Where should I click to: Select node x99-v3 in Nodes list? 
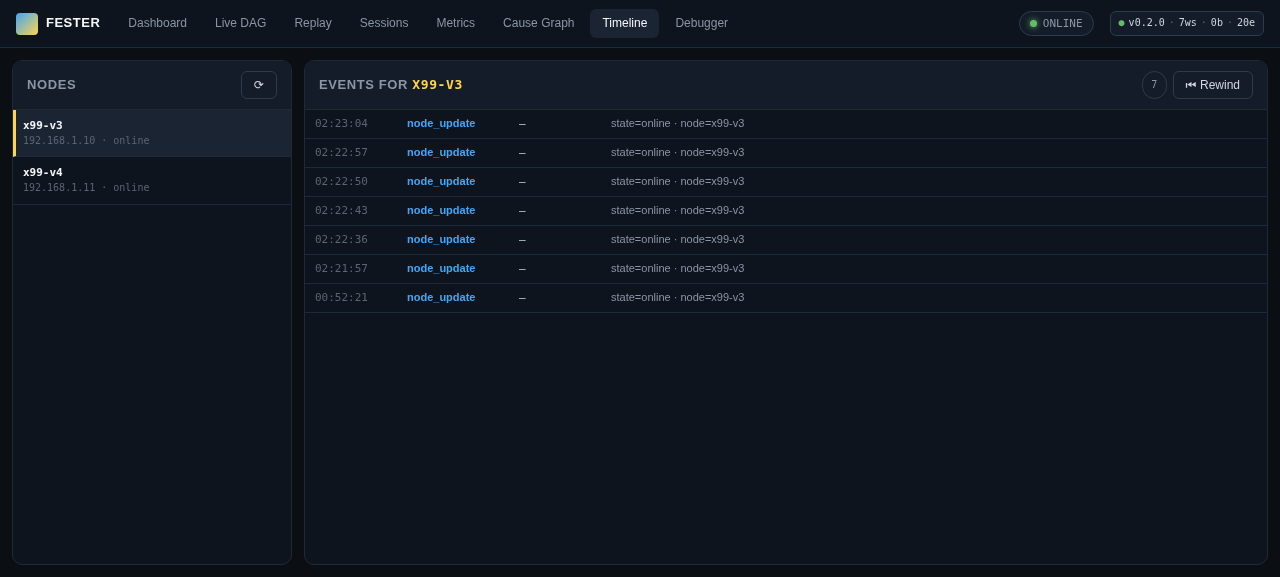click(x=152, y=133)
